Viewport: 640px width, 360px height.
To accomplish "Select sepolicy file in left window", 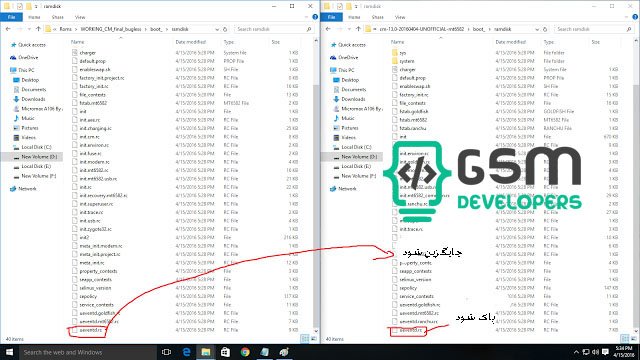I will [x=88, y=296].
